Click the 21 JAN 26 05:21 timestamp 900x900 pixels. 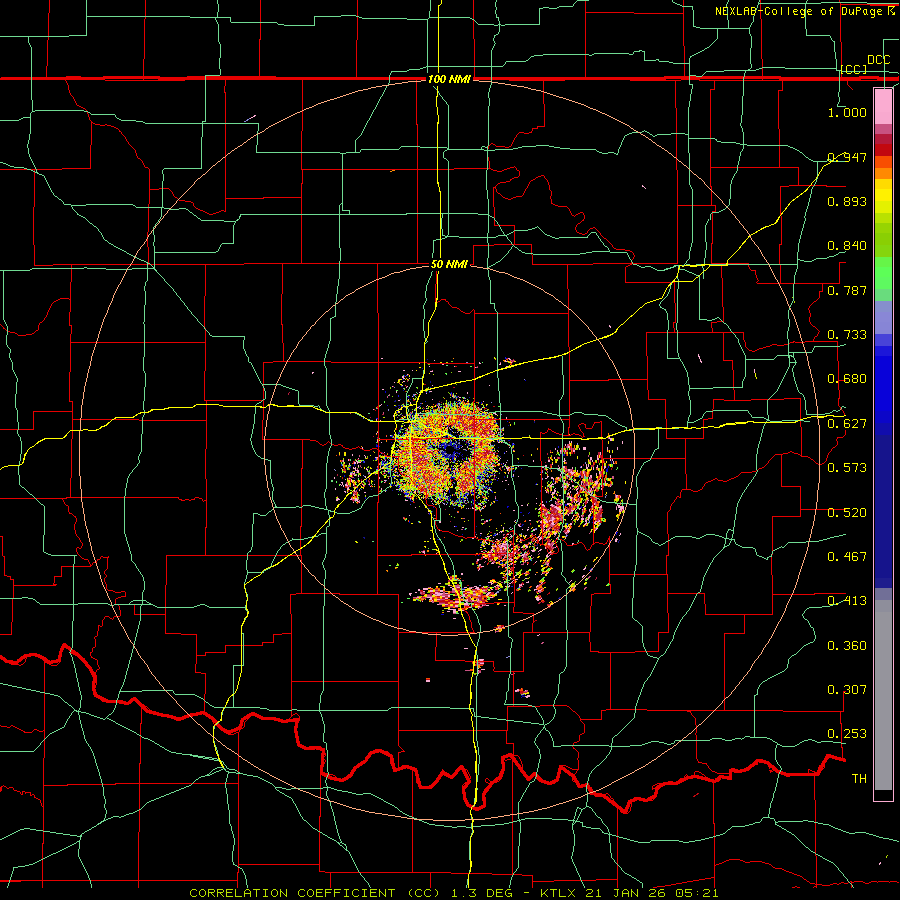tap(651, 893)
